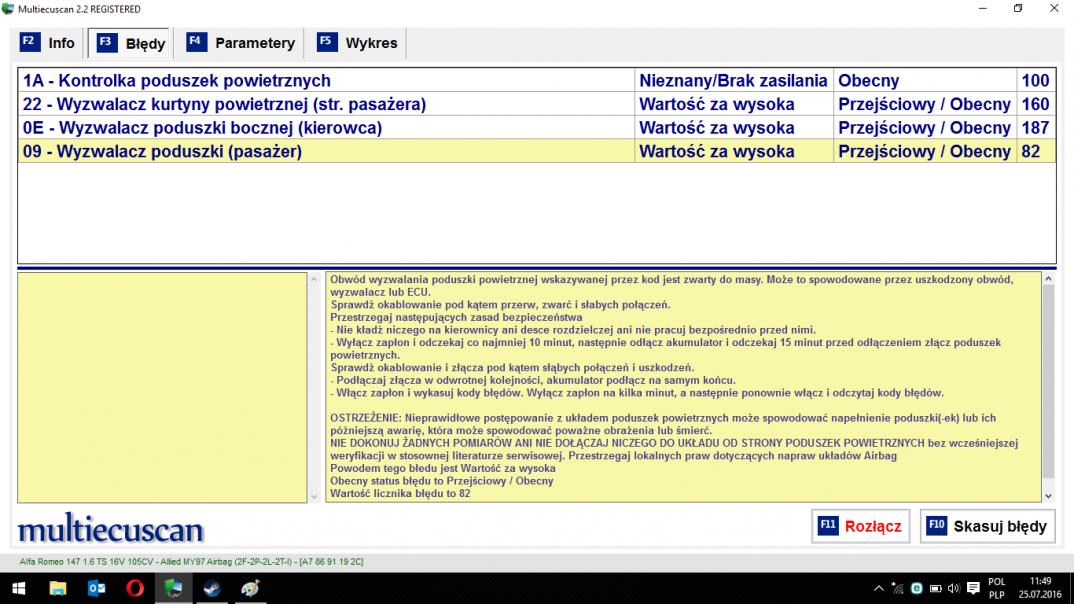Click scroll-up arrow of description panel
The image size is (1074, 604).
point(1049,279)
